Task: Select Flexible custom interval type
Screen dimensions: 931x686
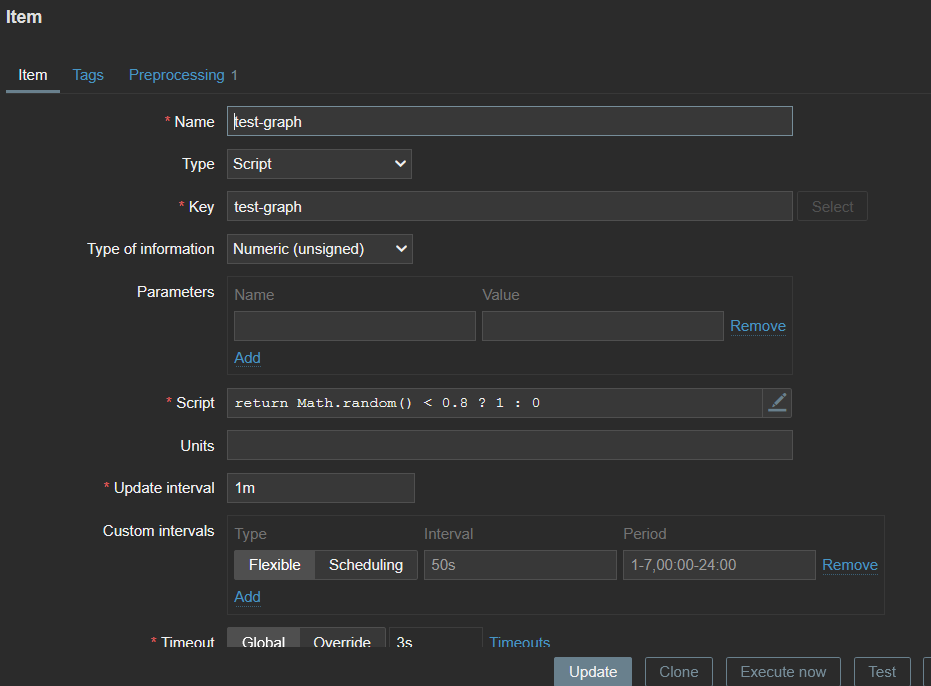Action: coord(274,565)
